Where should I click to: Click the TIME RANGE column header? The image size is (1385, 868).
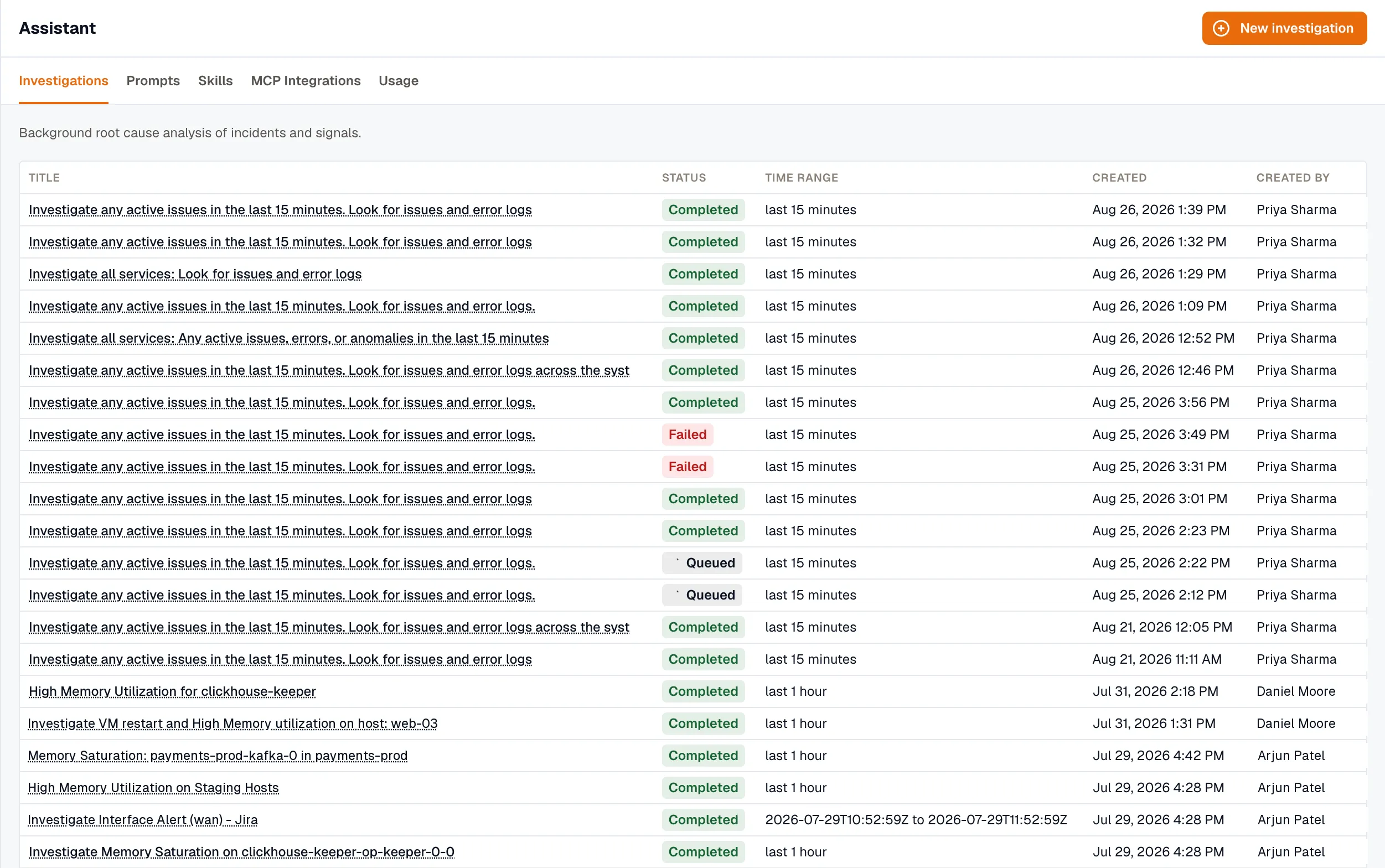pyautogui.click(x=802, y=178)
